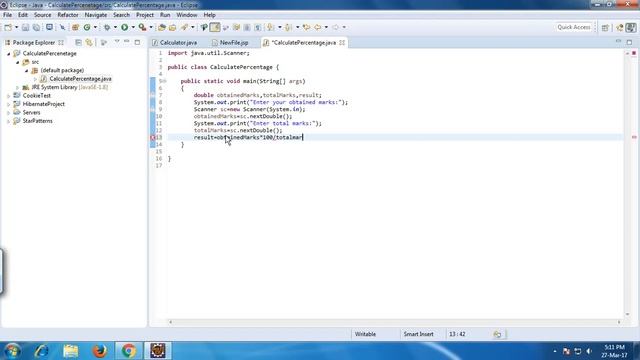Expand the StarPatterns project
Screen dimensions: 640x360
(x=9, y=121)
